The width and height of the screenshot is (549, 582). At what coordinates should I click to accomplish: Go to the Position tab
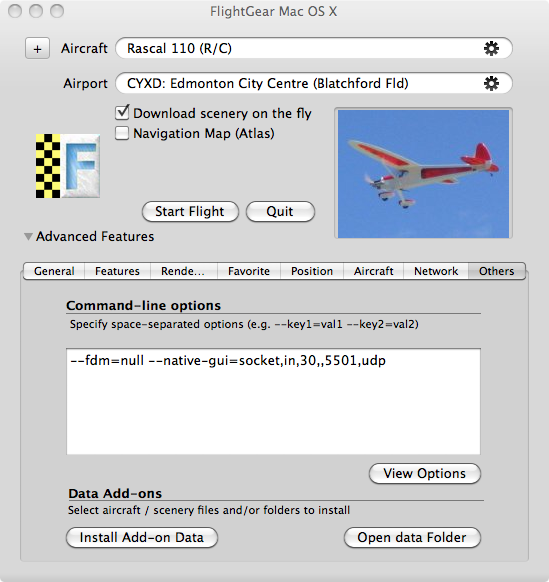[312, 271]
